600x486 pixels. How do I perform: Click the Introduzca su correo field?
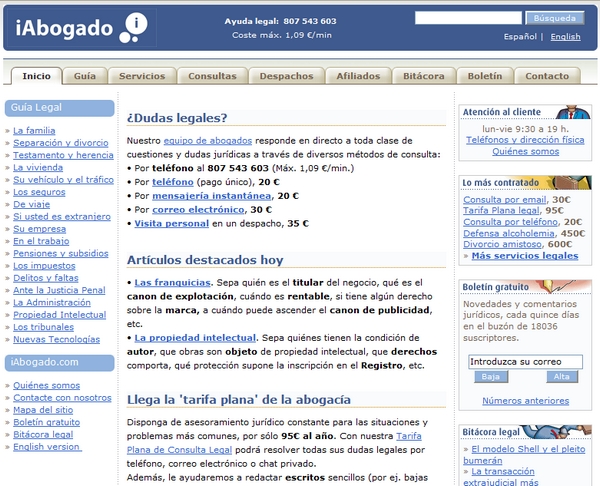tap(525, 362)
